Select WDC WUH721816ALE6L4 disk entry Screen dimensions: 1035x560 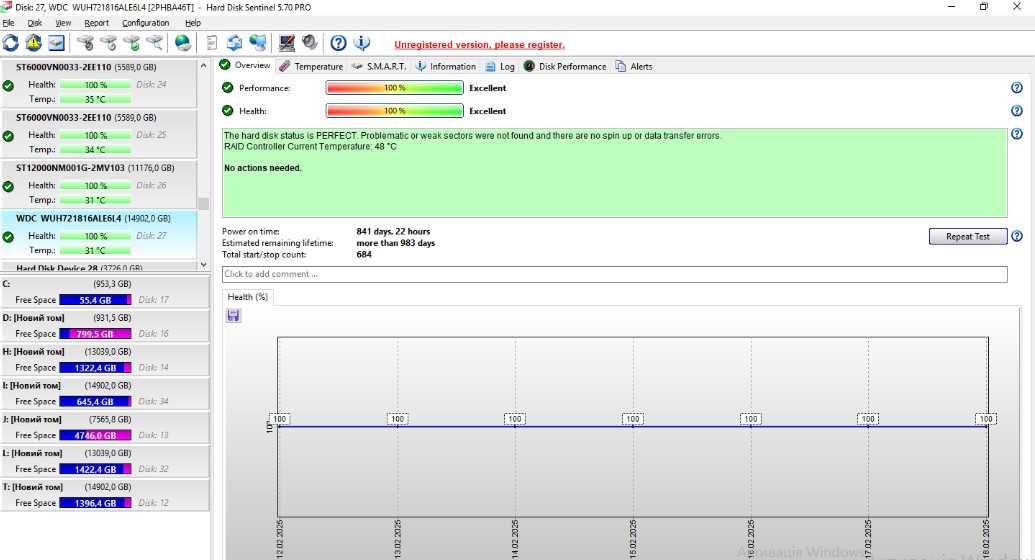(98, 234)
